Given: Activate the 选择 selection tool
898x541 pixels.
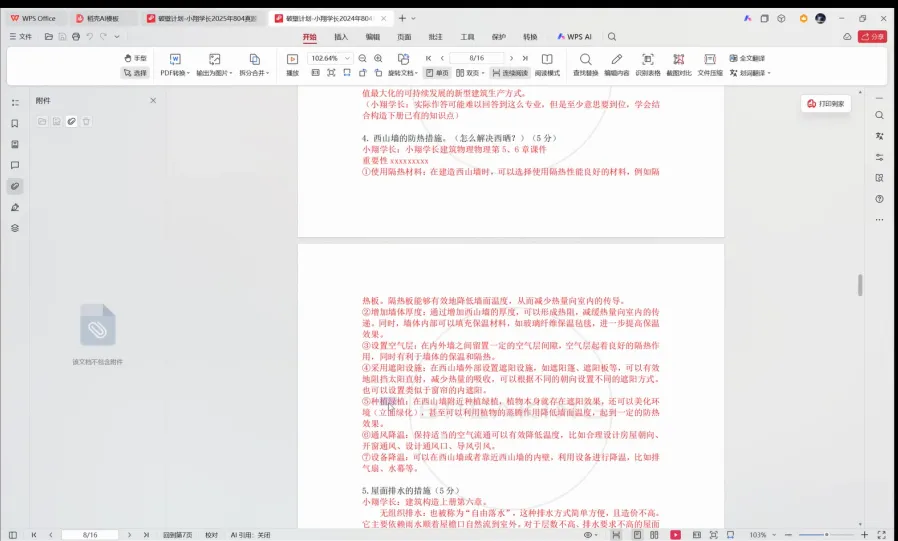Looking at the screenshot, I should point(135,73).
